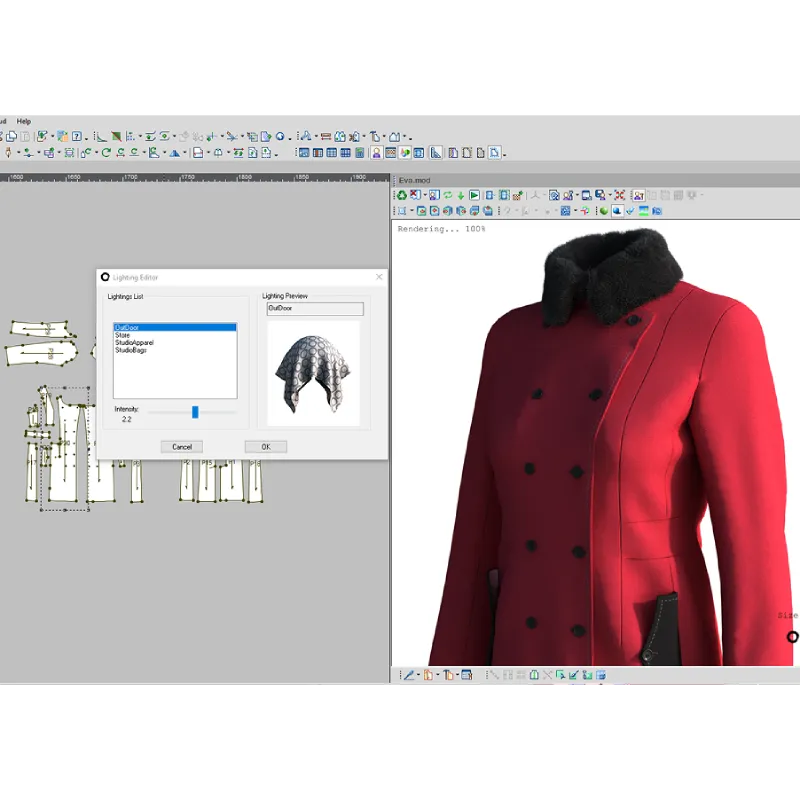Click the green sphere icon in 3D toolbar
Viewport: 800px width, 800px height.
tap(604, 211)
